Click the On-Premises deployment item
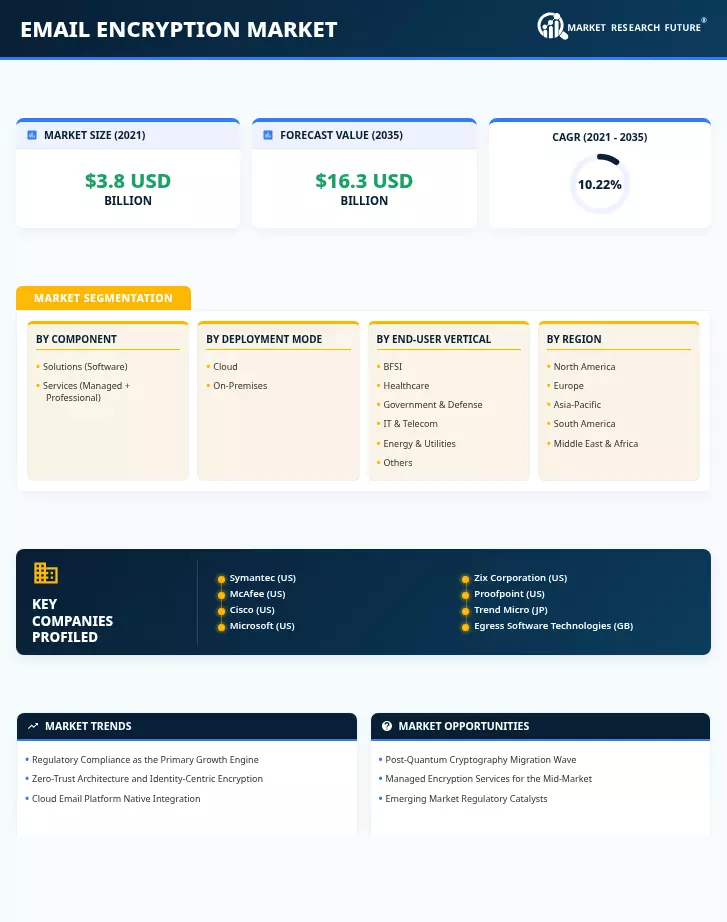 240,386
